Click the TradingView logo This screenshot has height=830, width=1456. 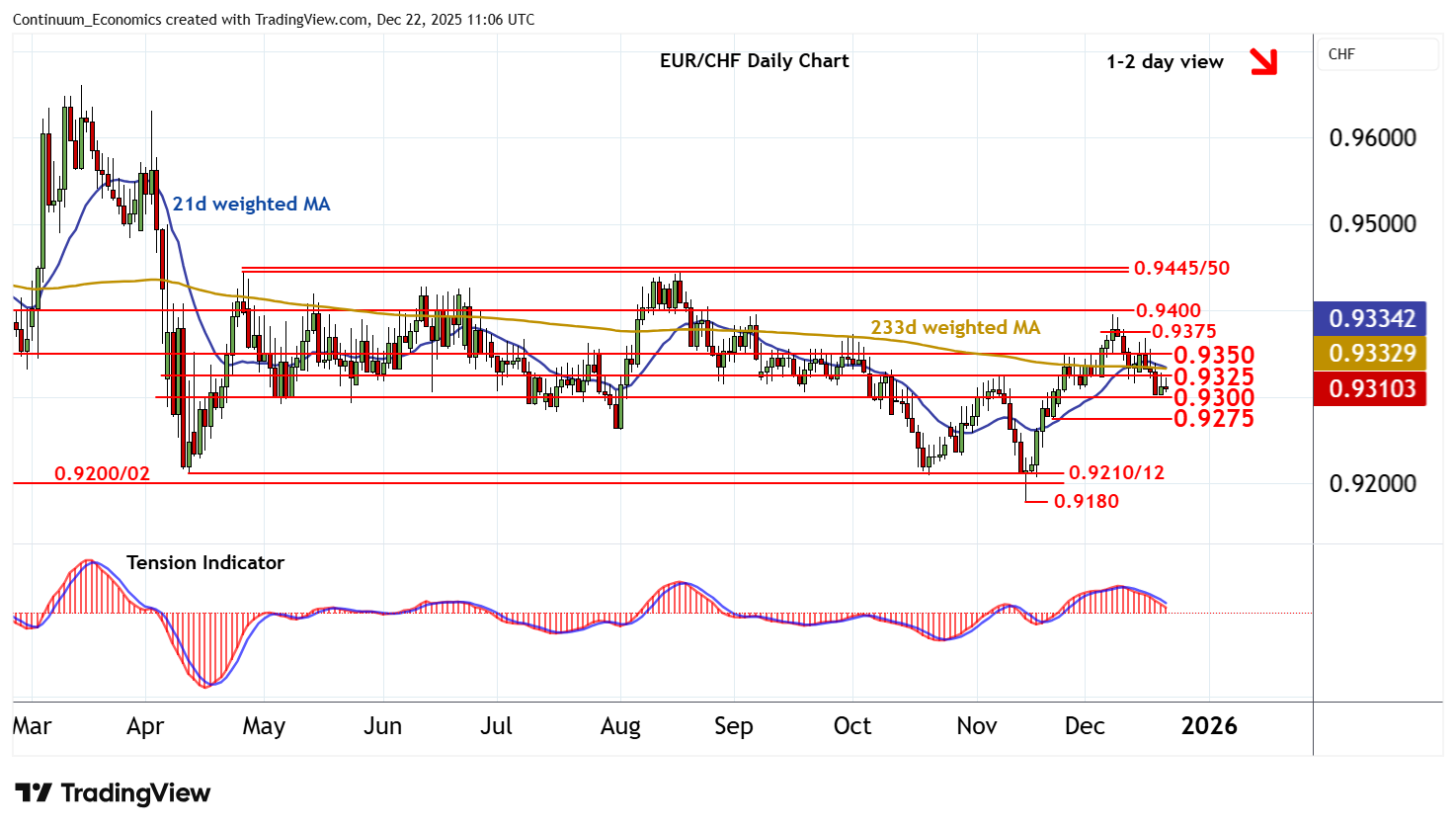tap(113, 793)
